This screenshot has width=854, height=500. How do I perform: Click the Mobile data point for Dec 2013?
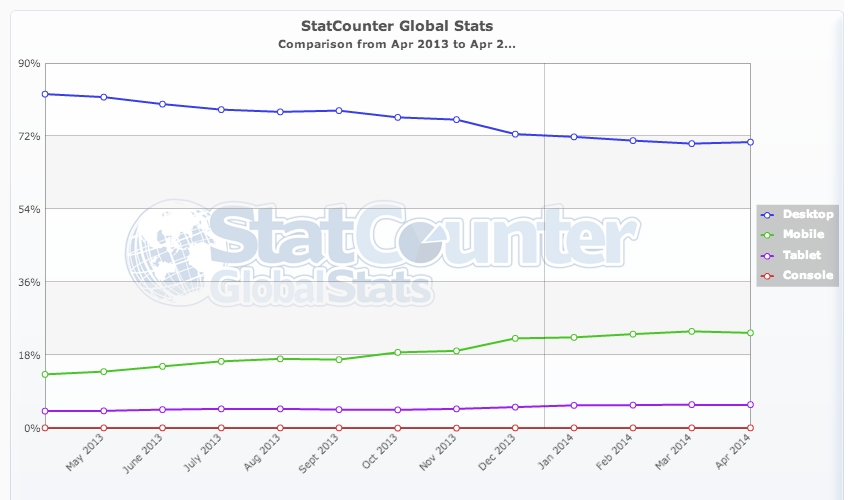tap(515, 338)
